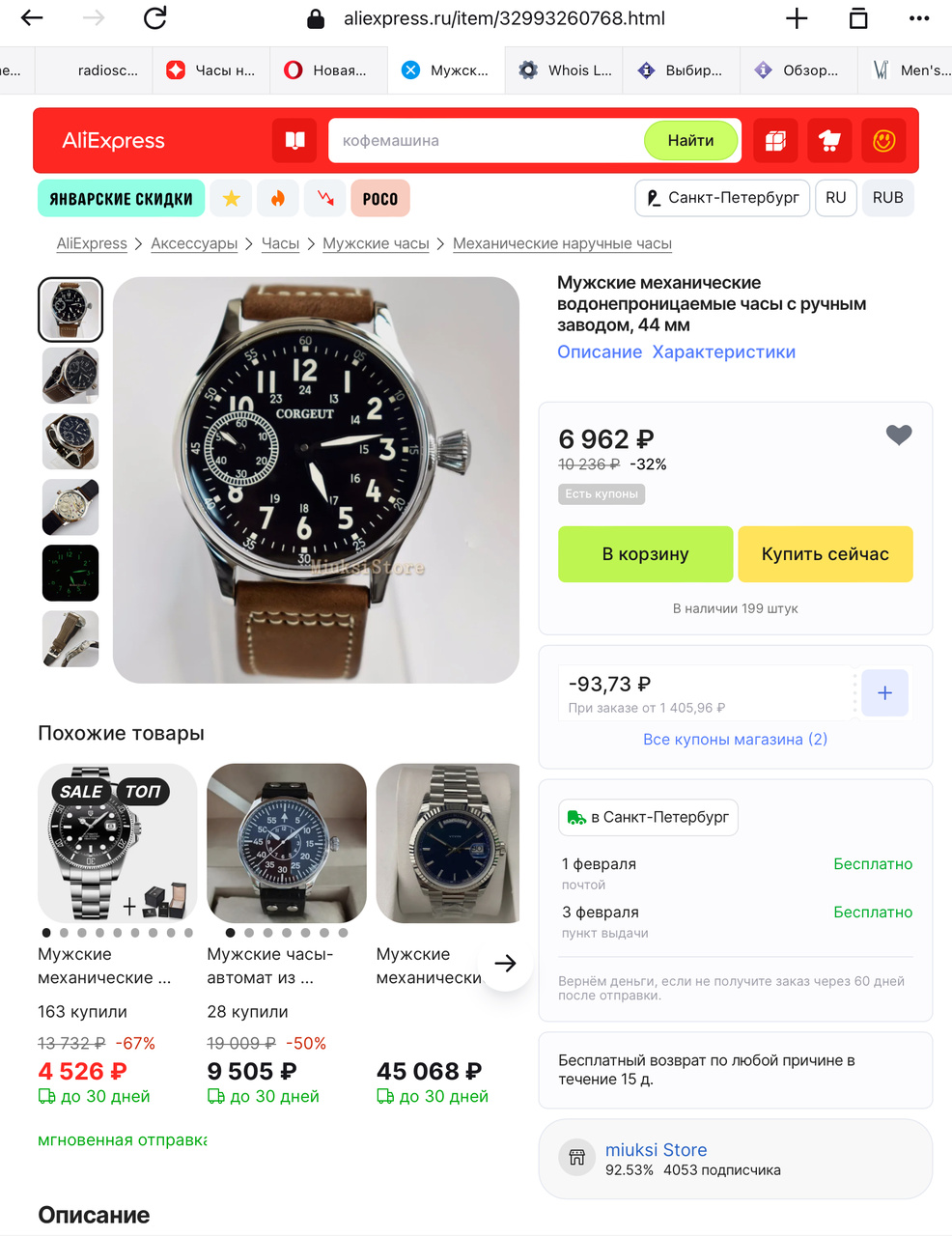952x1236 pixels.
Task: Add the -93,73 ₽ coupon with plus
Action: (884, 693)
